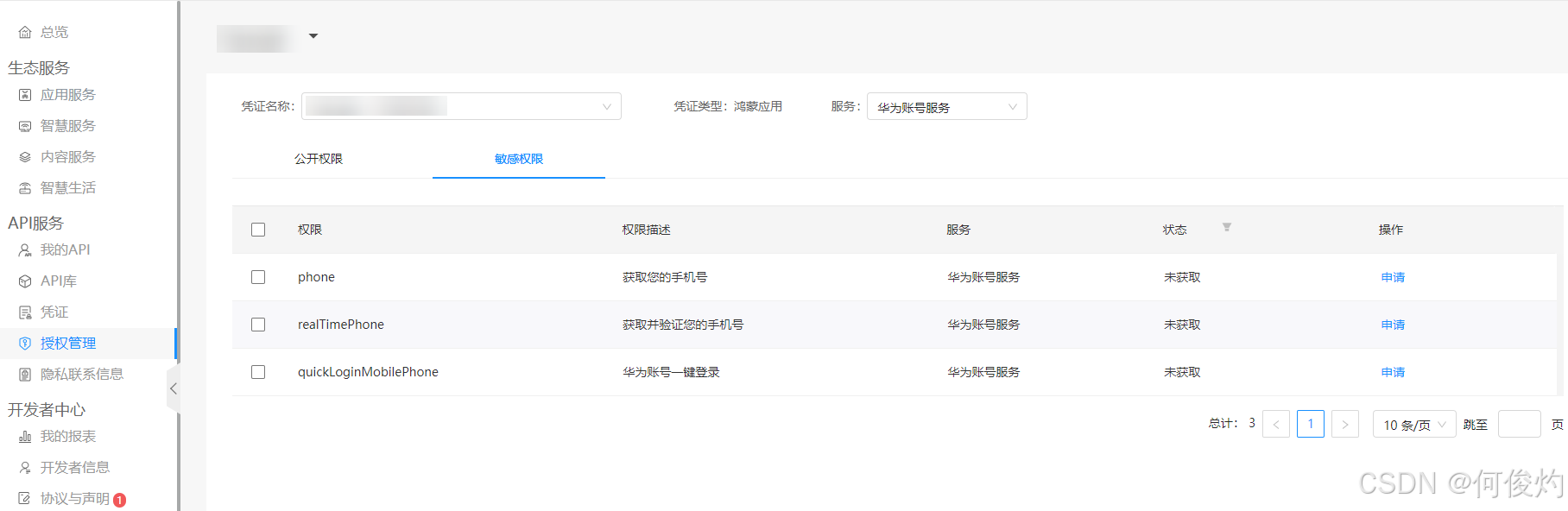Viewport: 1568px width, 511px height.
Task: Click the 跳至 page number input field
Action: pyautogui.click(x=1520, y=424)
